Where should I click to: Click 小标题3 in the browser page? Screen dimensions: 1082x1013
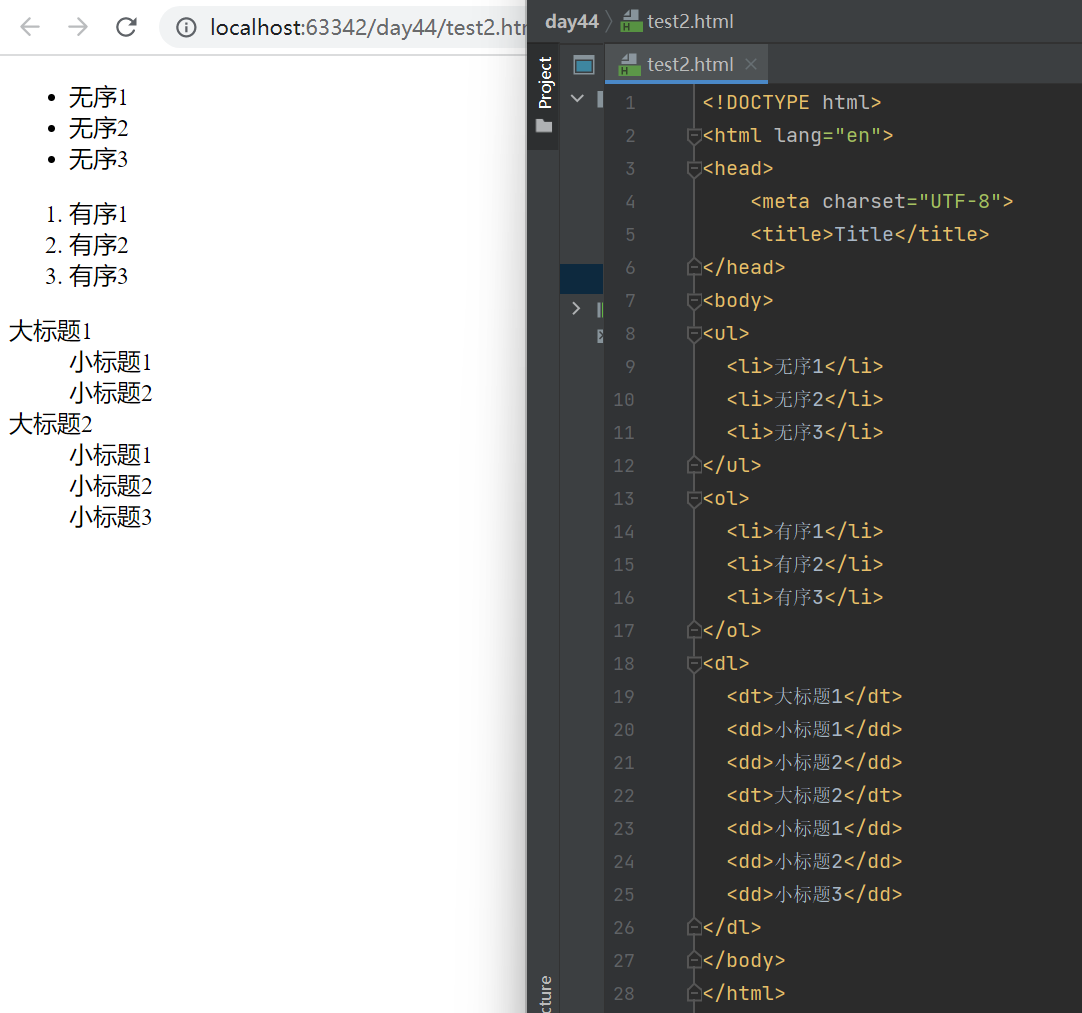110,518
